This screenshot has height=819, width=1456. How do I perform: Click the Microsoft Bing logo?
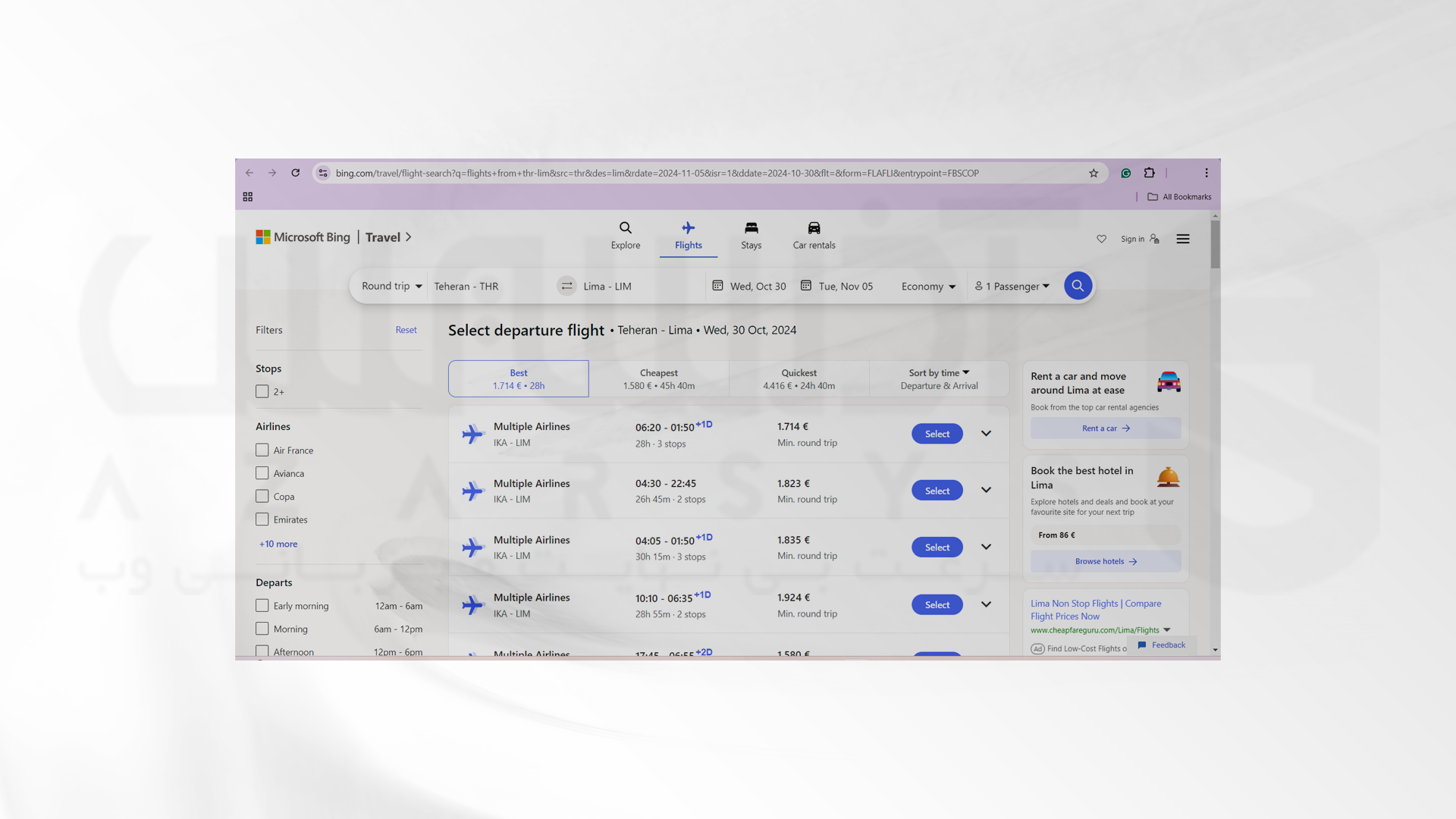[x=303, y=237]
